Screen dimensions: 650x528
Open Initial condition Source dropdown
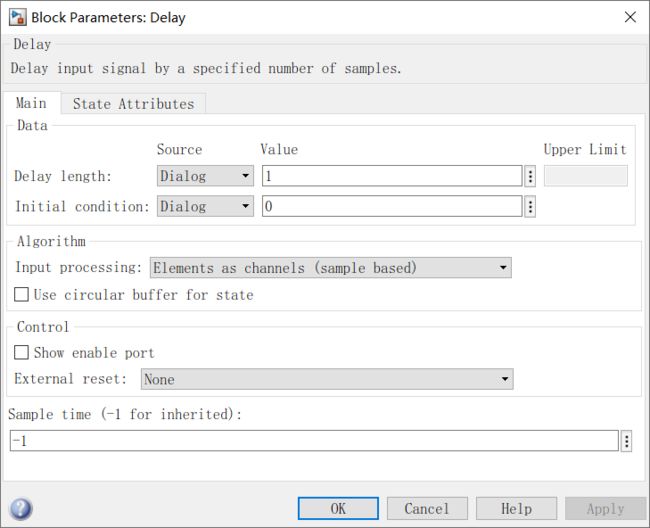(x=205, y=206)
